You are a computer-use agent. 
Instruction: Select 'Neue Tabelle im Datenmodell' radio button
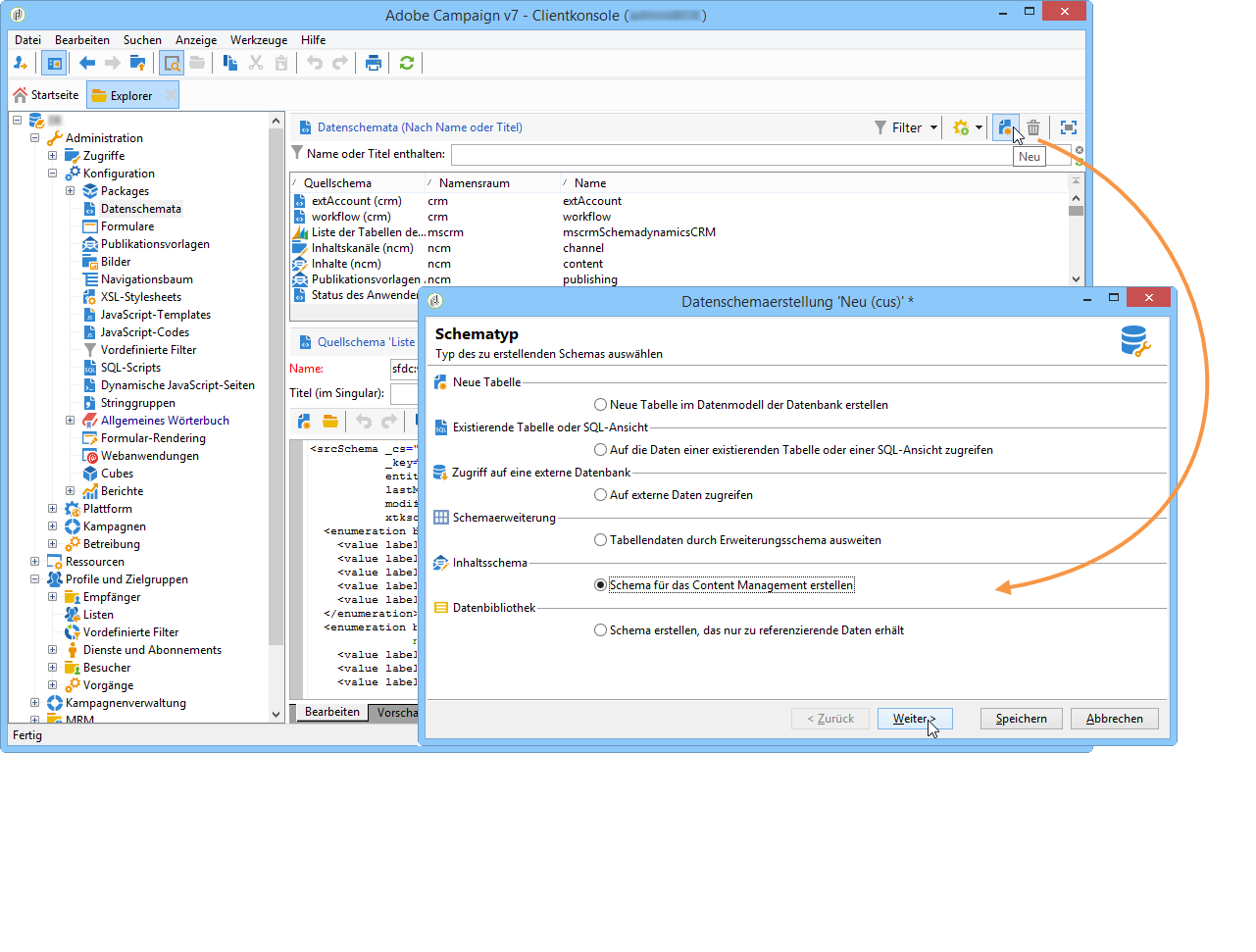(600, 405)
